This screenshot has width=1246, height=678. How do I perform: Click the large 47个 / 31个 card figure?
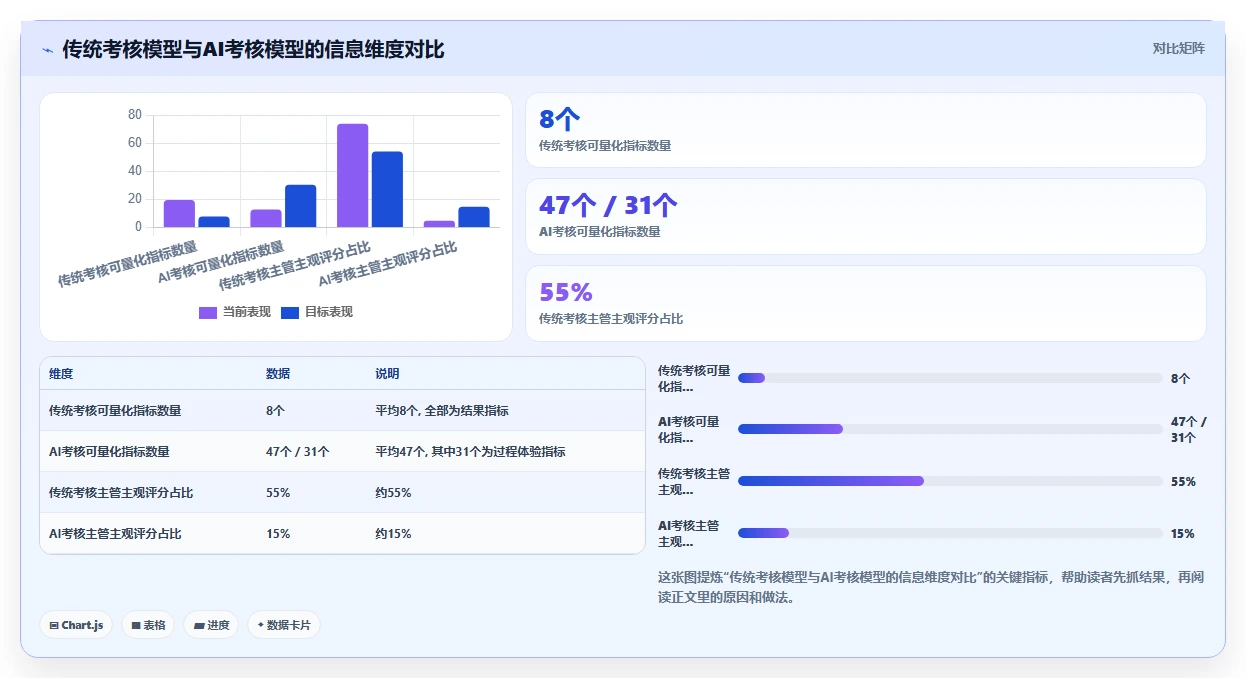tap(608, 205)
